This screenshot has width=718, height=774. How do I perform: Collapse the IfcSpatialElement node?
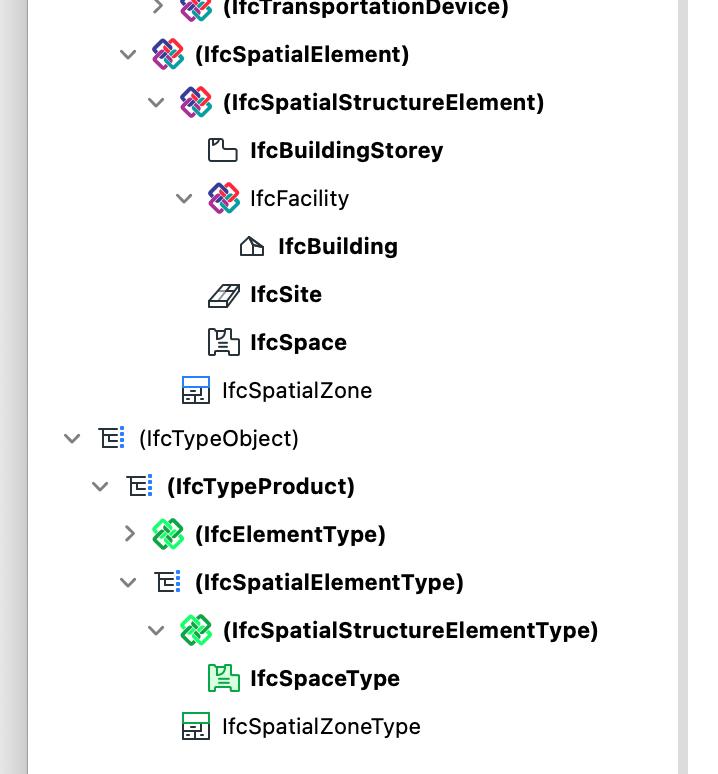click(128, 54)
